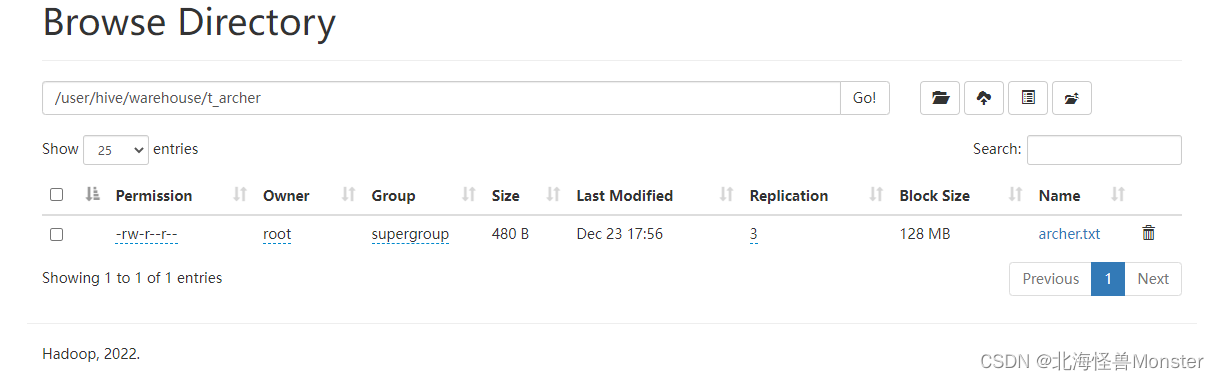Delete archer.txt using the trash icon
Viewport: 1219px width, 380px height.
click(x=1148, y=233)
